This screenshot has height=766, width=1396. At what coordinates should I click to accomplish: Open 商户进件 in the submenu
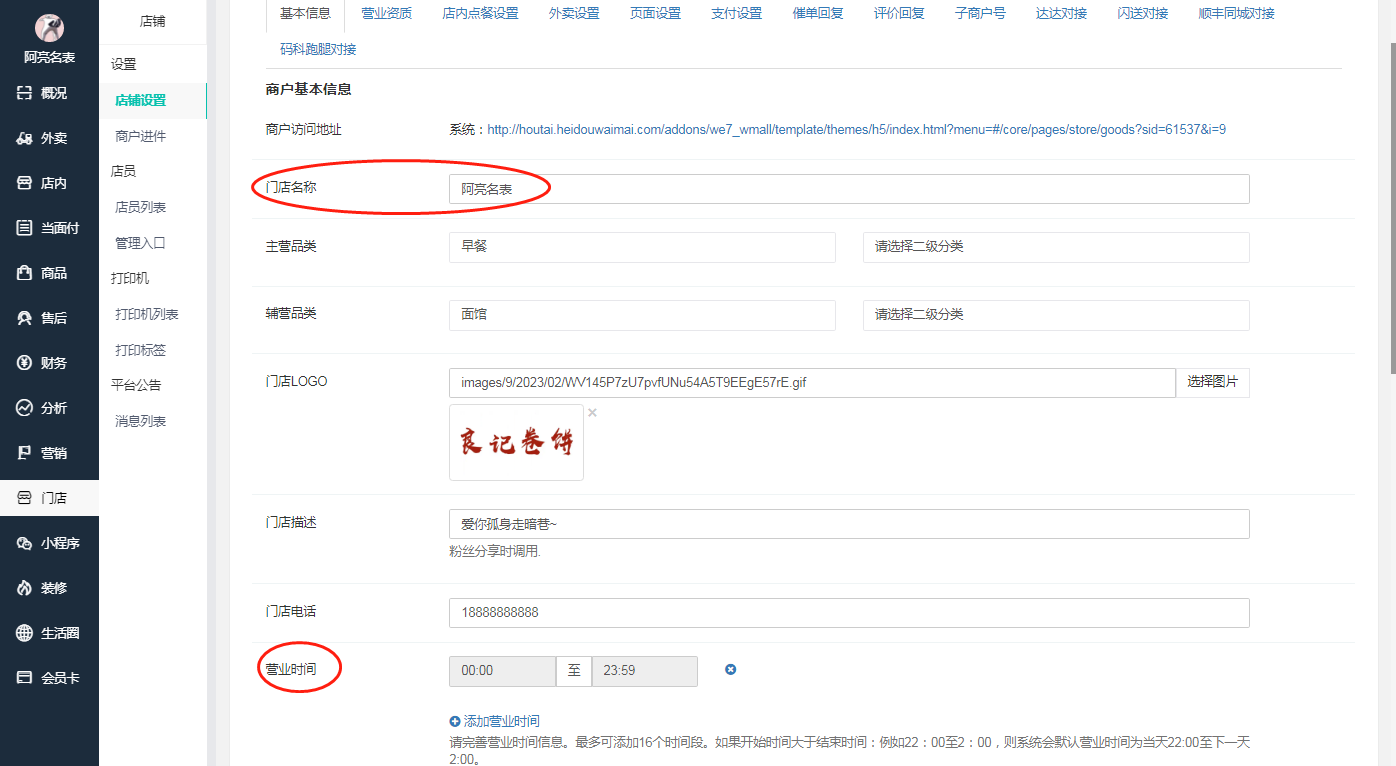tap(141, 136)
